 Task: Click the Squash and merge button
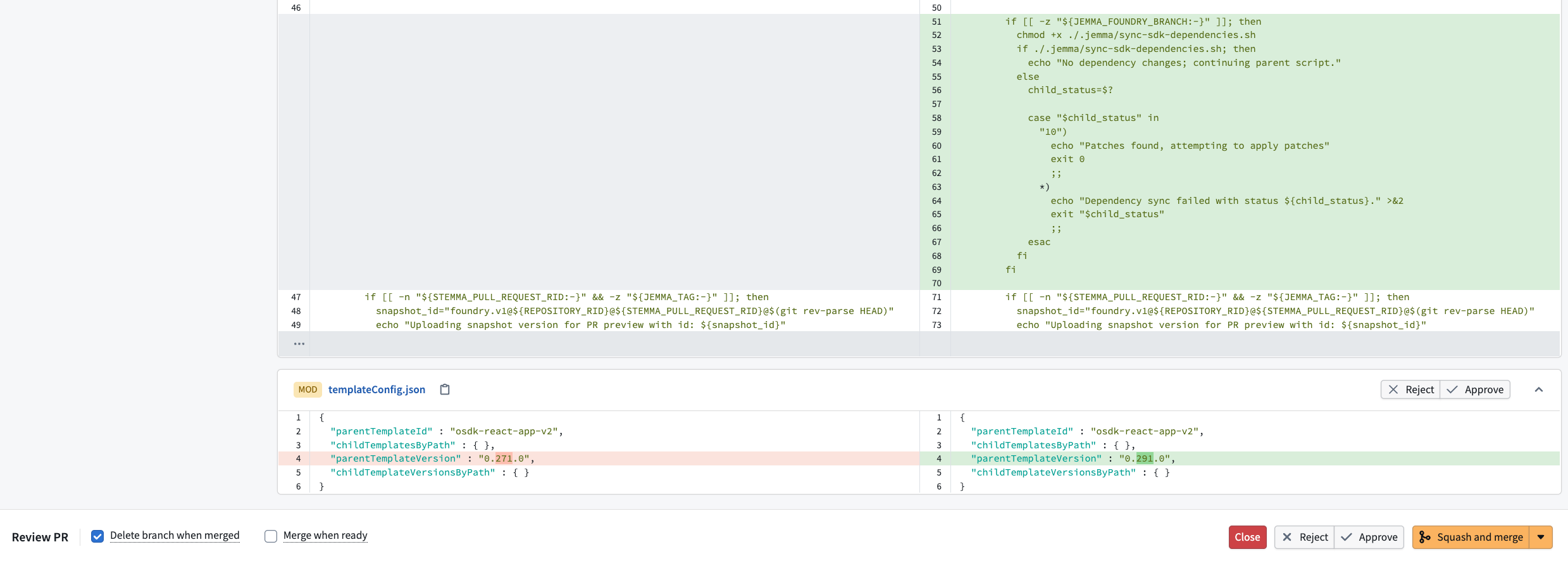pyautogui.click(x=1471, y=537)
